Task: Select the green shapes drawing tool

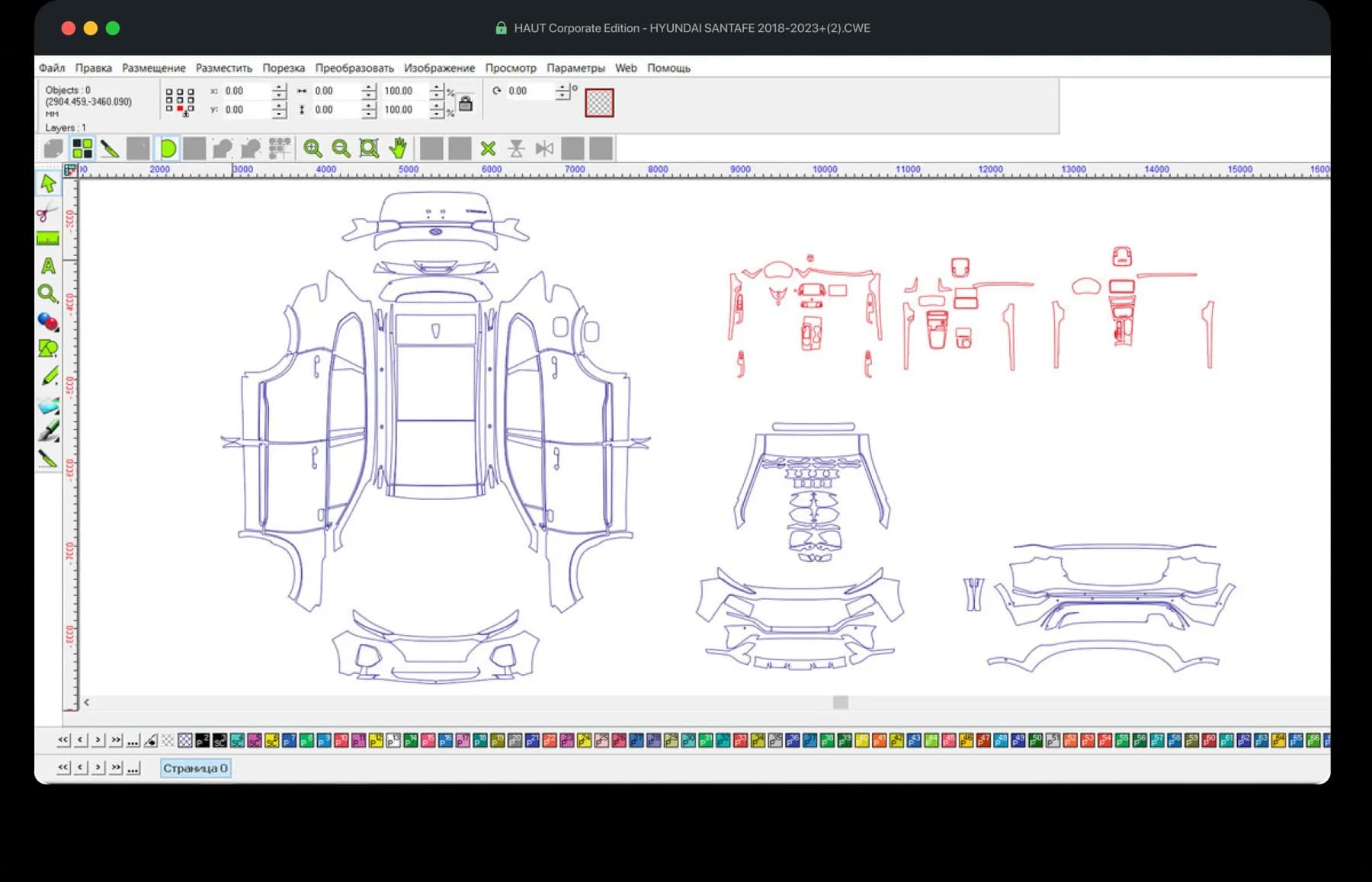Action: coord(48,348)
